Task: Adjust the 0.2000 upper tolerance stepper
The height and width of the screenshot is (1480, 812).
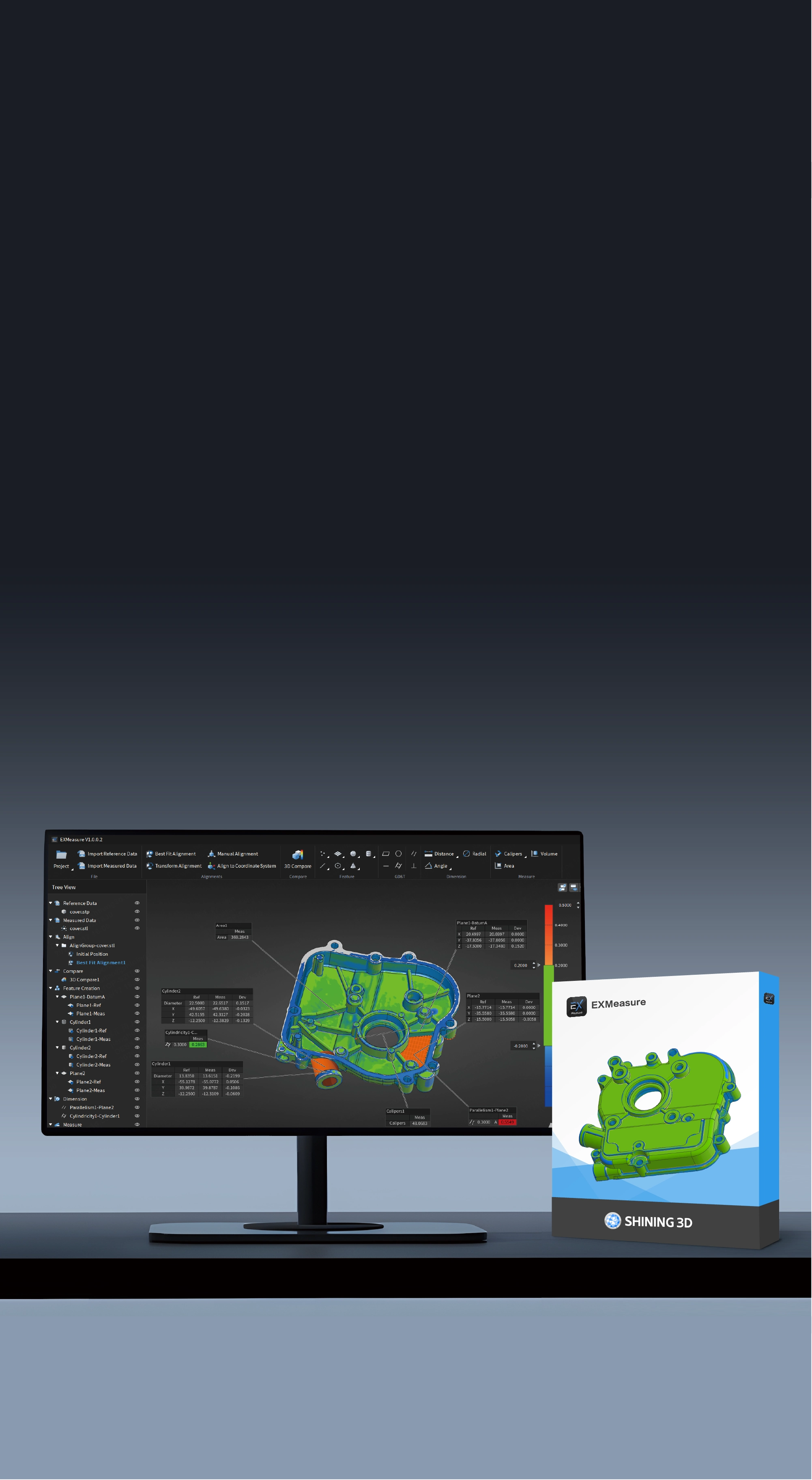Action: (x=533, y=966)
